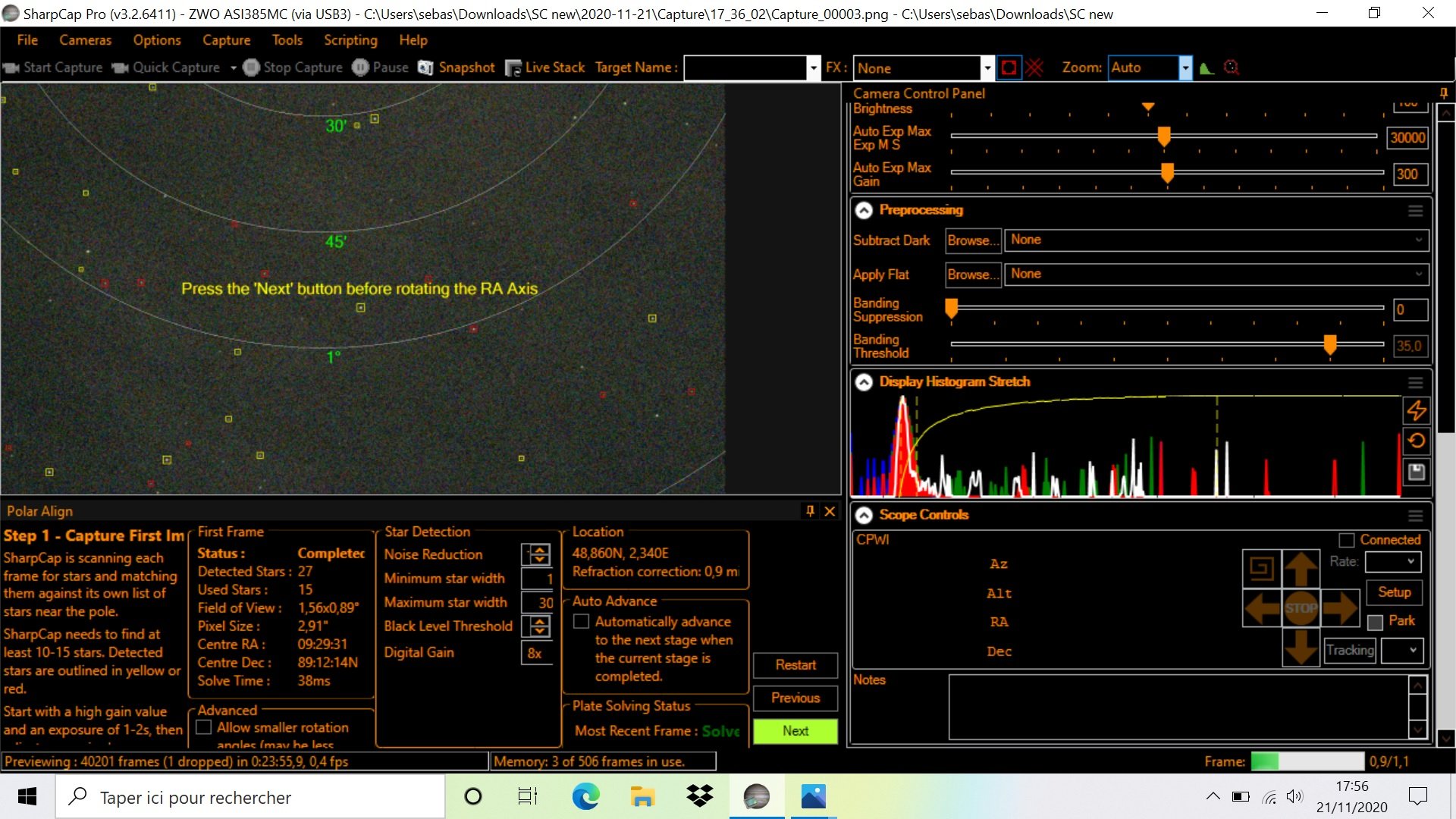The height and width of the screenshot is (819, 1456).
Task: Open the Tools menu
Action: pos(287,40)
